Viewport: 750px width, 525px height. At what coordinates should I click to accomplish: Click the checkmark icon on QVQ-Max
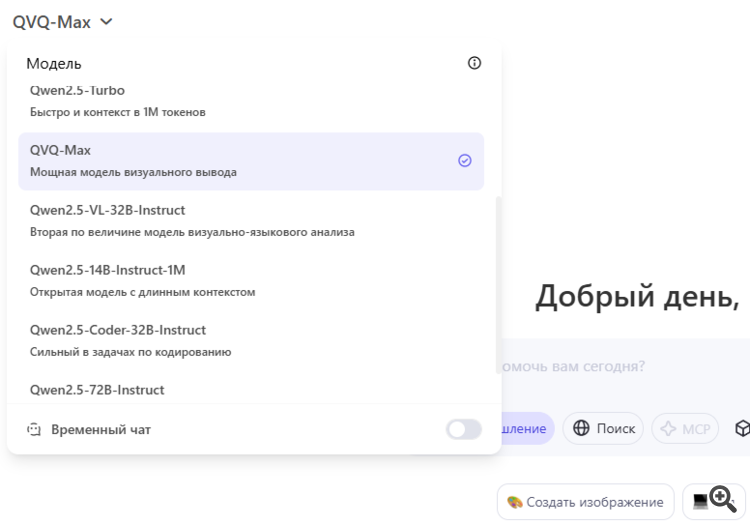tap(464, 160)
